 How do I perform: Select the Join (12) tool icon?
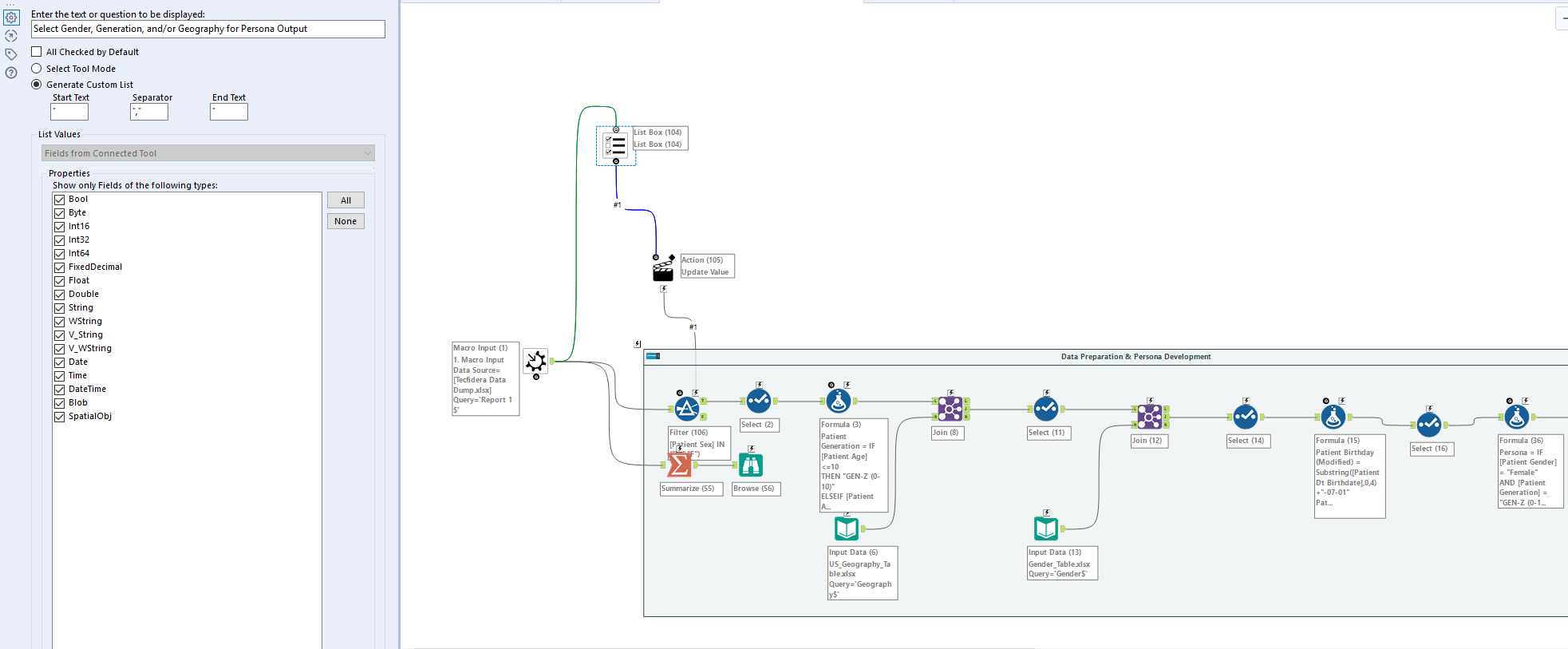pos(1150,417)
